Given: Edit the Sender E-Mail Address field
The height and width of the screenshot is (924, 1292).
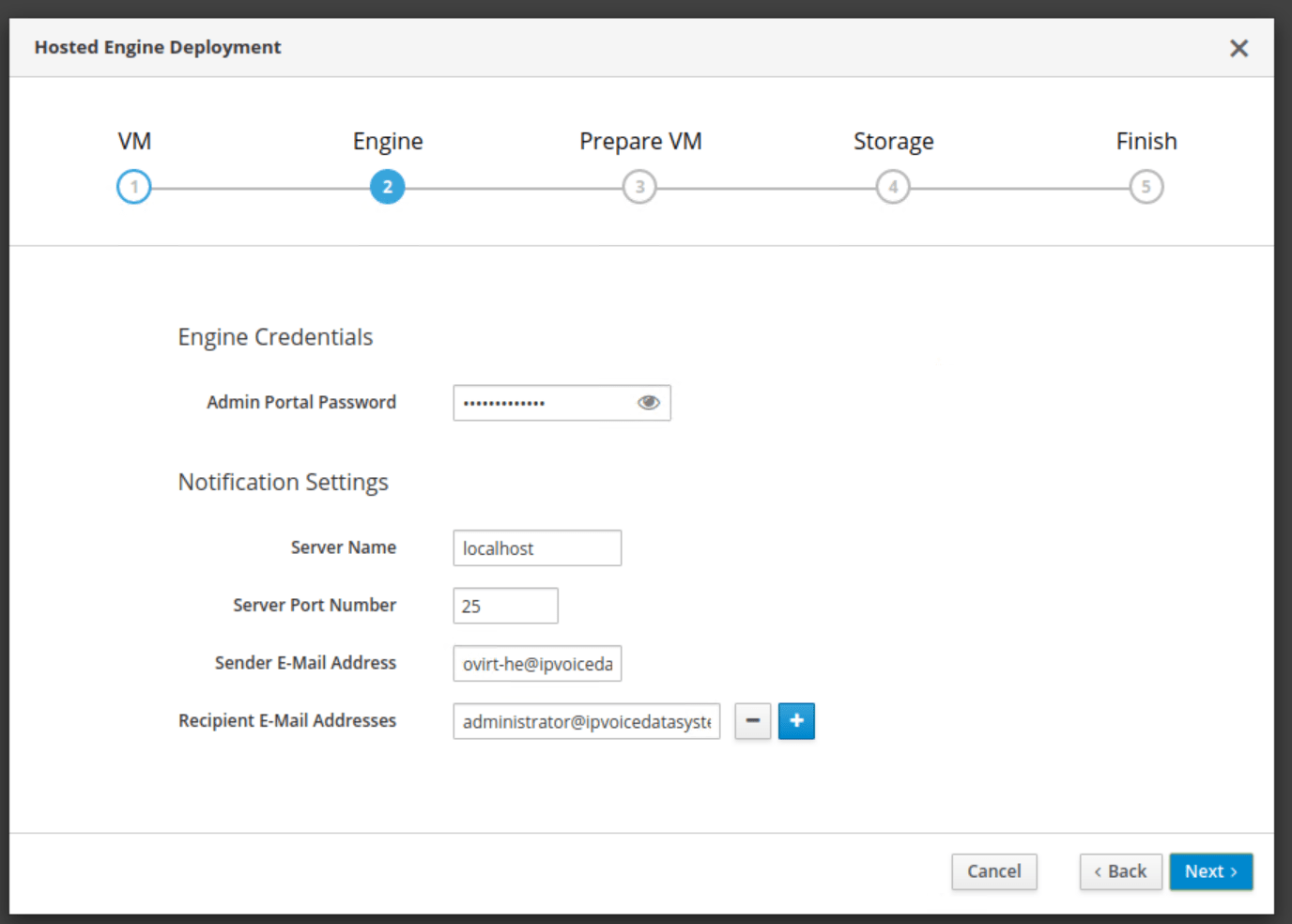Looking at the screenshot, I should coord(536,664).
